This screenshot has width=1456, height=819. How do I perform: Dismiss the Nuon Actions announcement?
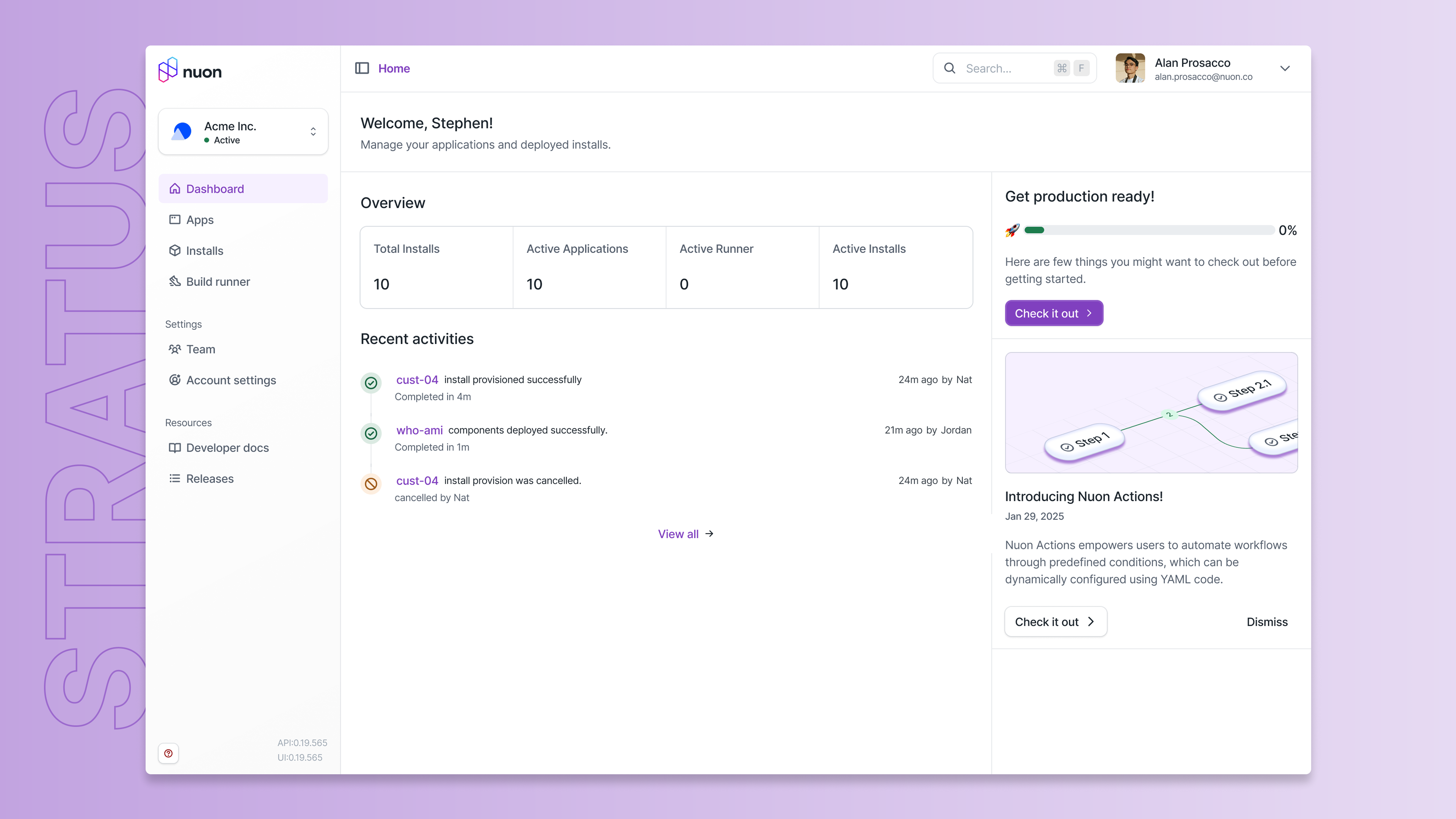click(x=1267, y=622)
